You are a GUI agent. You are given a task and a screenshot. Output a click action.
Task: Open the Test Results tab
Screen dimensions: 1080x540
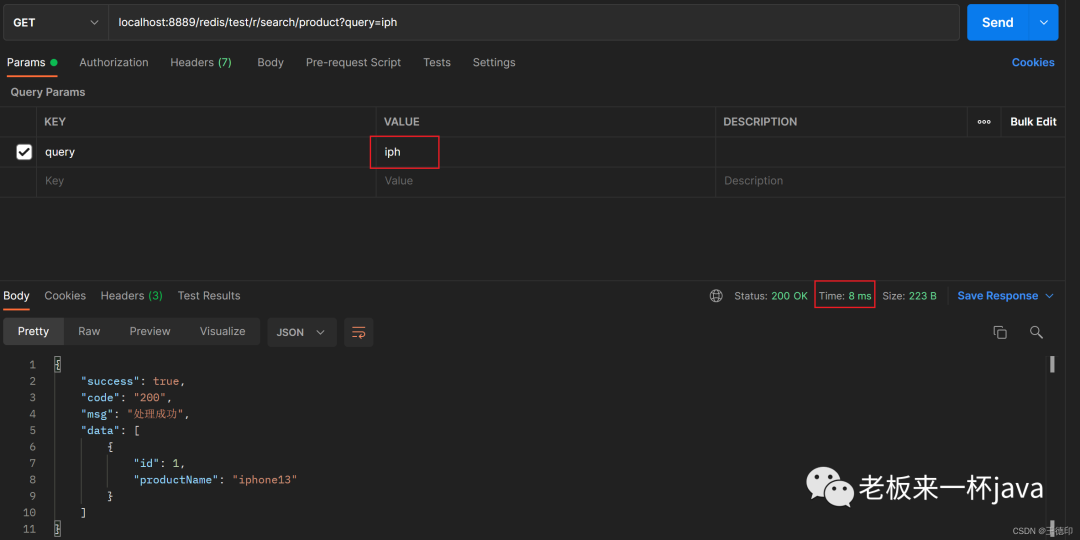tap(209, 295)
